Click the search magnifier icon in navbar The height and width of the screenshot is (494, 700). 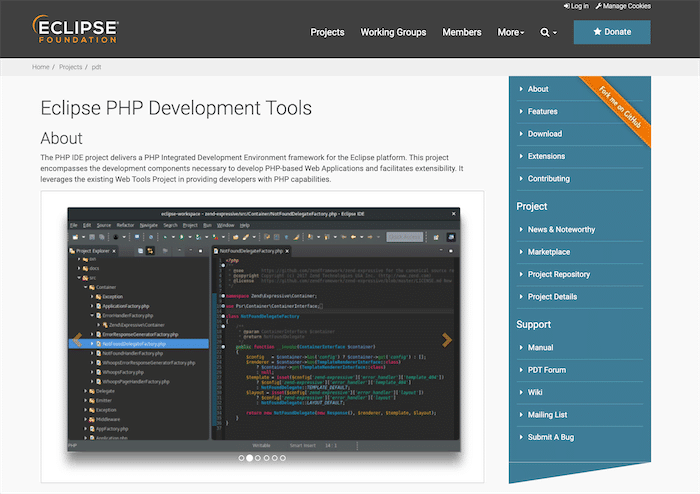point(545,32)
